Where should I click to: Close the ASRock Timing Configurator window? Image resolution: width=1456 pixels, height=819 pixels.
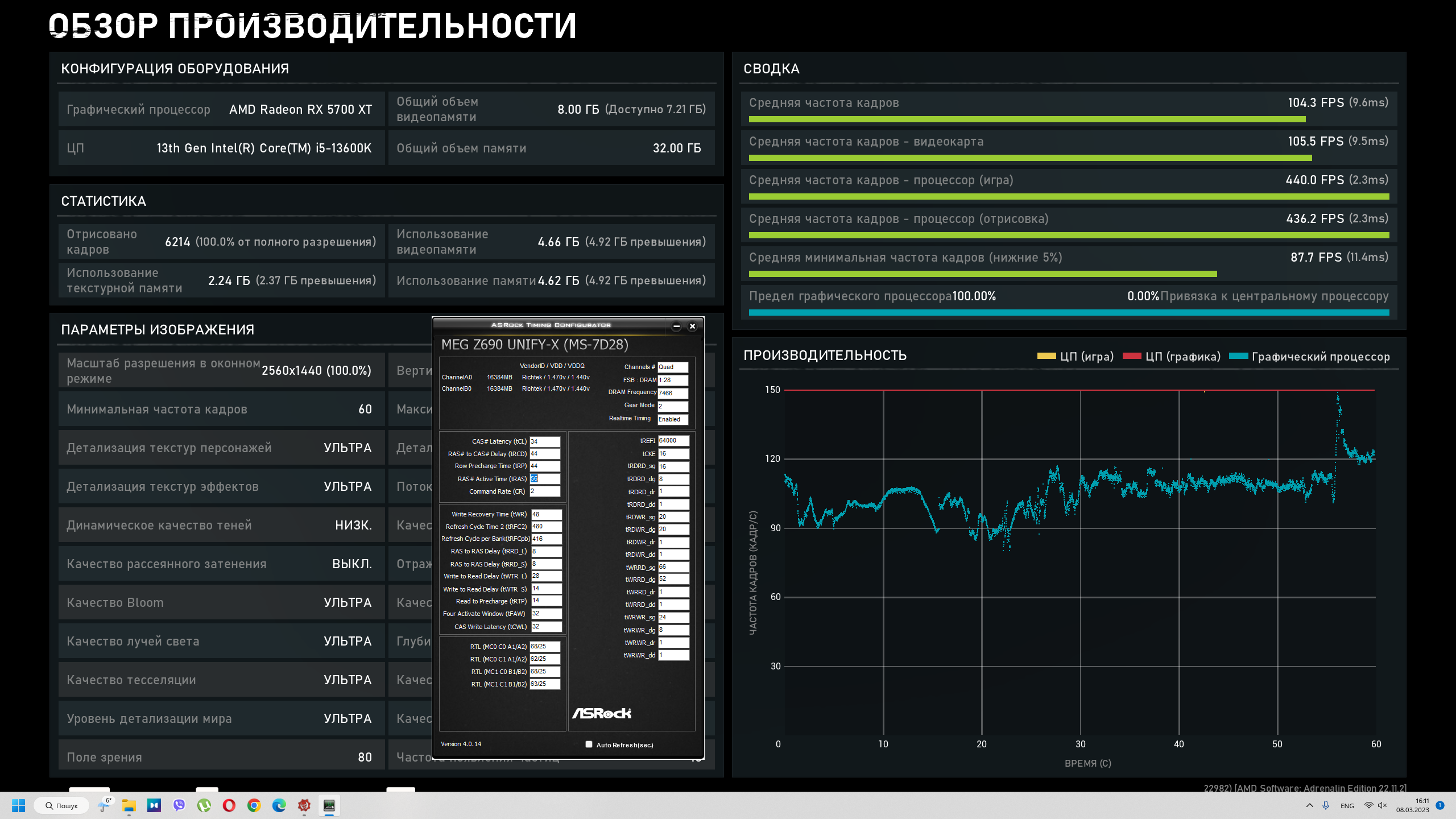[692, 326]
